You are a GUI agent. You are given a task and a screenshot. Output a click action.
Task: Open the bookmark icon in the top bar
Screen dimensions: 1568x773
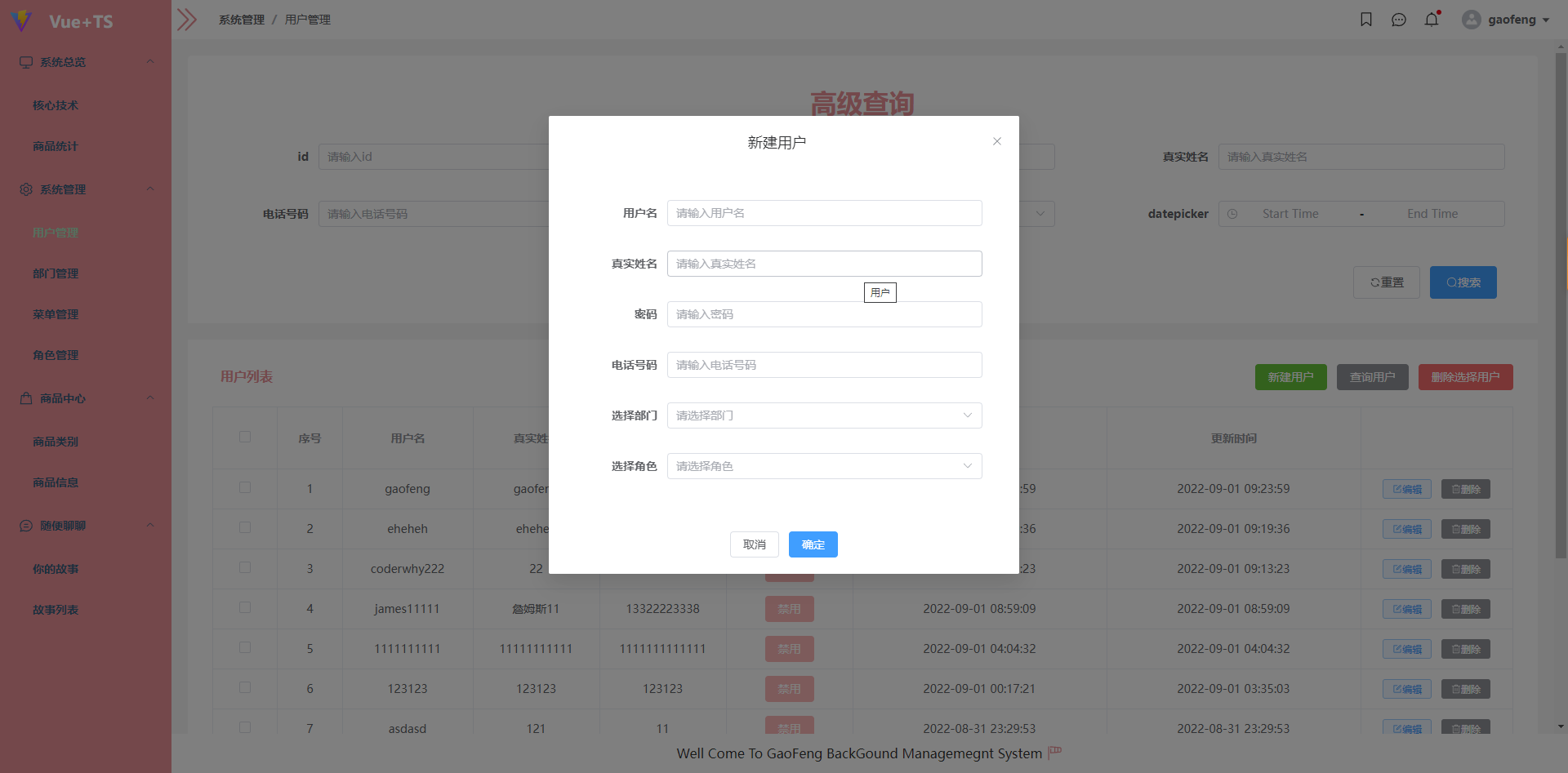pyautogui.click(x=1366, y=19)
